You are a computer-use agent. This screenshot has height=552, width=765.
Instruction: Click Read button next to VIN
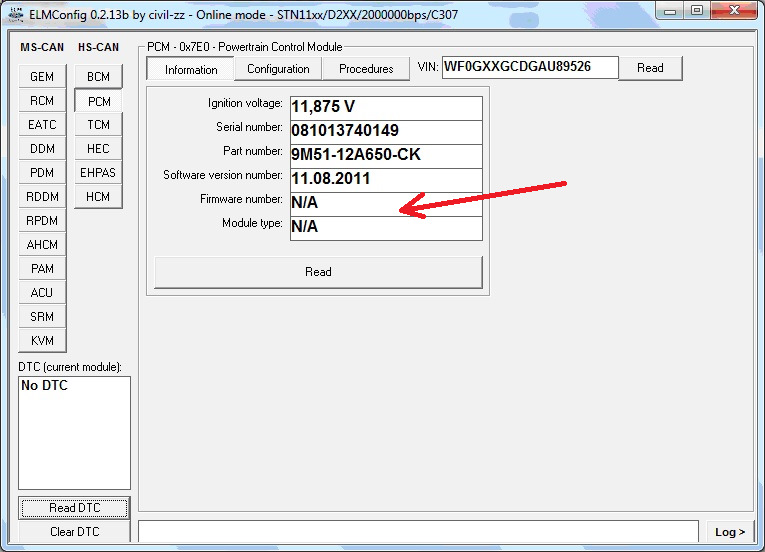coord(650,68)
